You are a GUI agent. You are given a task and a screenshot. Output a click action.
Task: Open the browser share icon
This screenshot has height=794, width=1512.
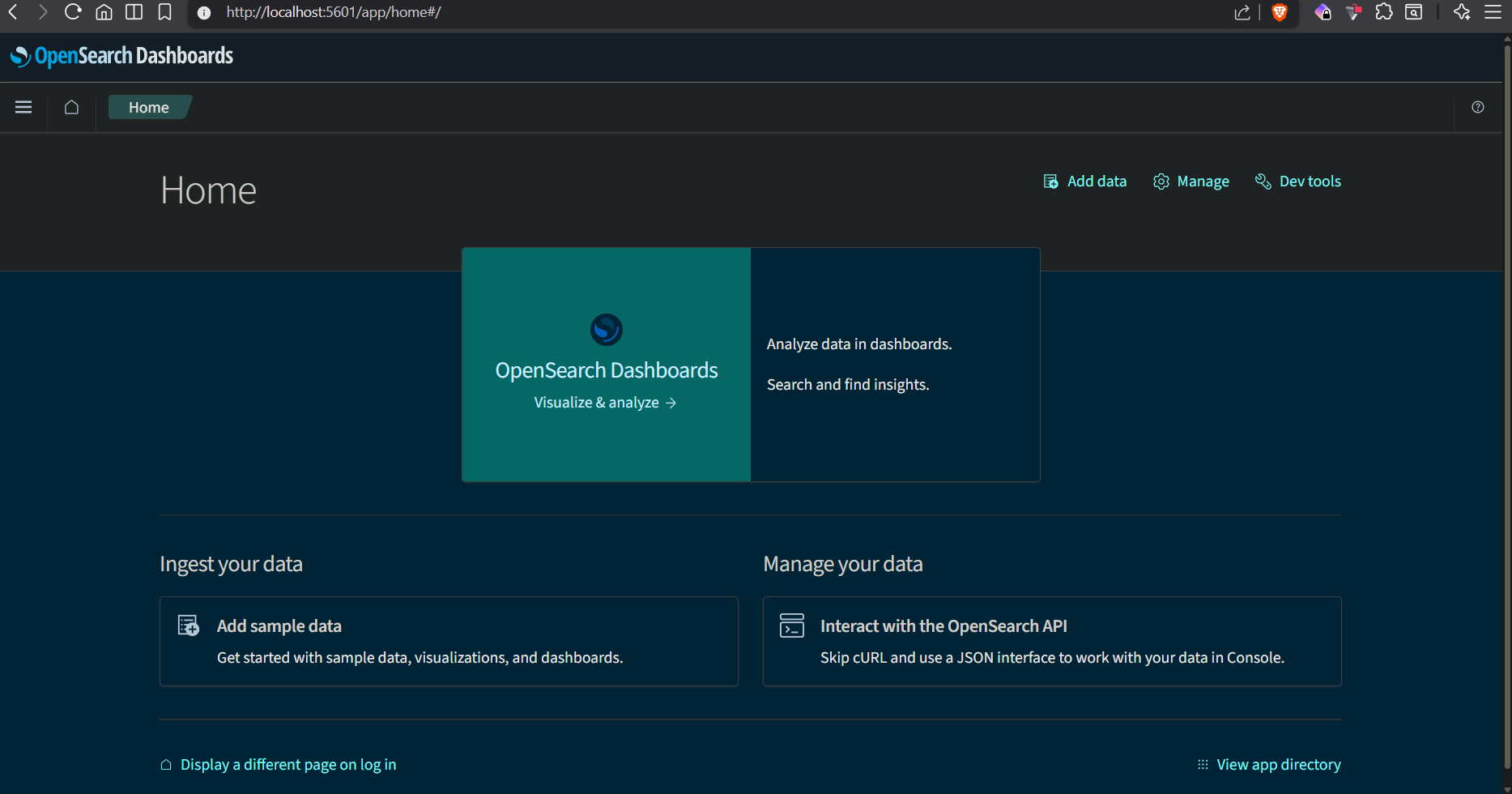[1242, 12]
